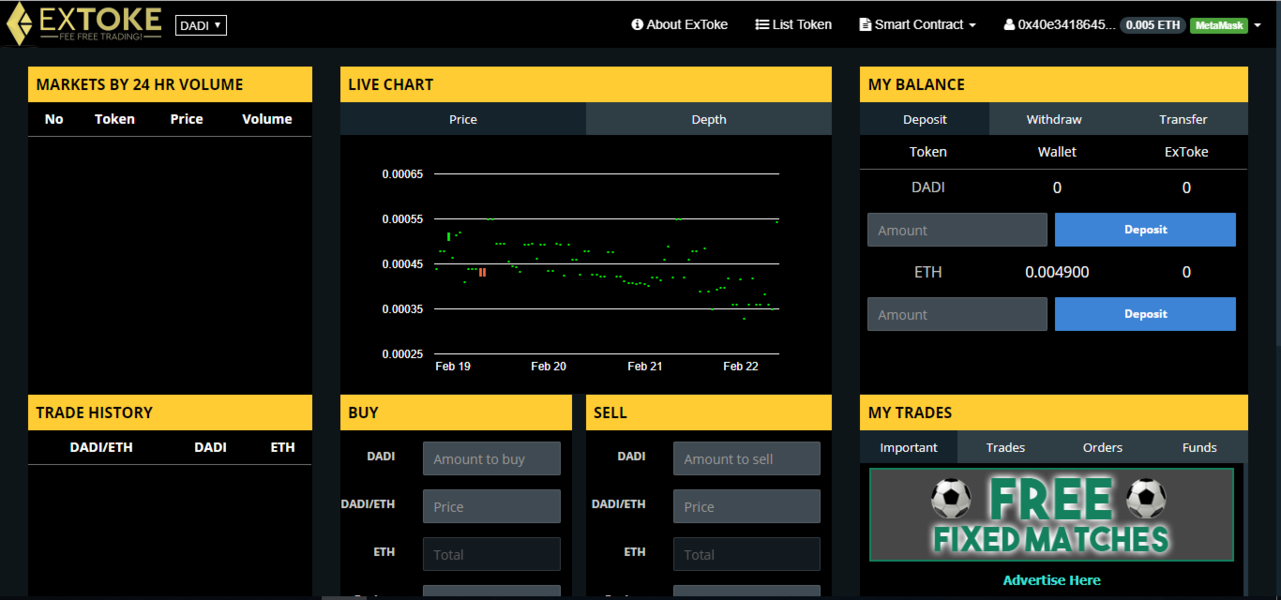The height and width of the screenshot is (600, 1281).
Task: Click the ExToke logo
Action: [x=83, y=23]
